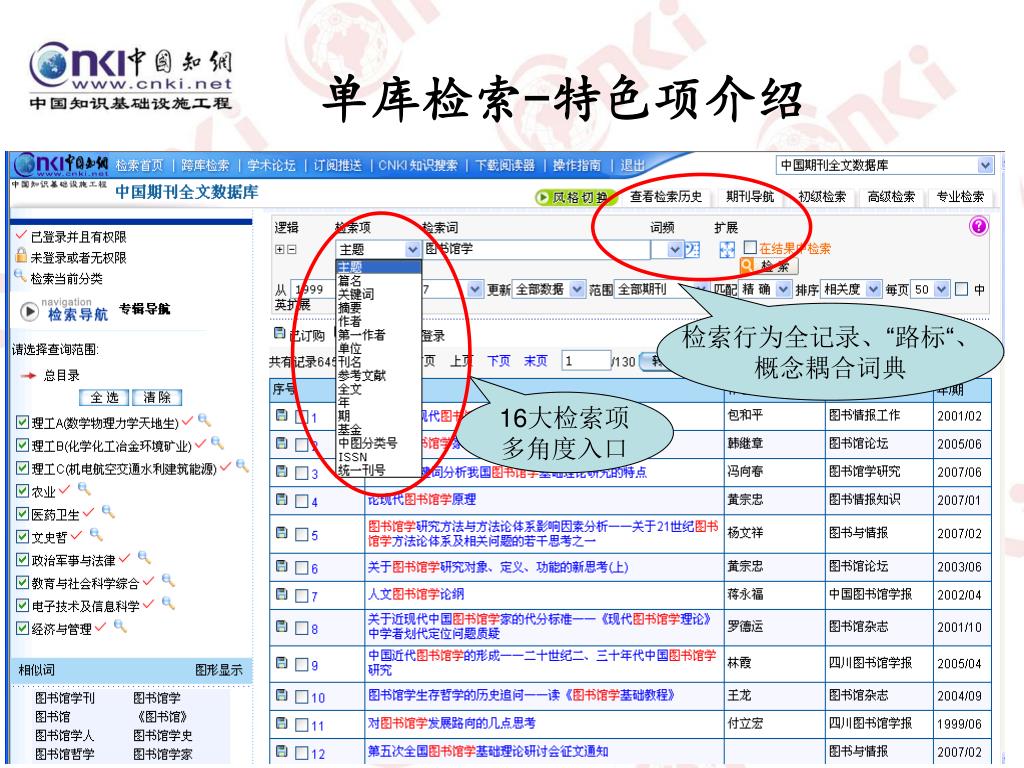Click the 扩展 expansion icon

[726, 249]
